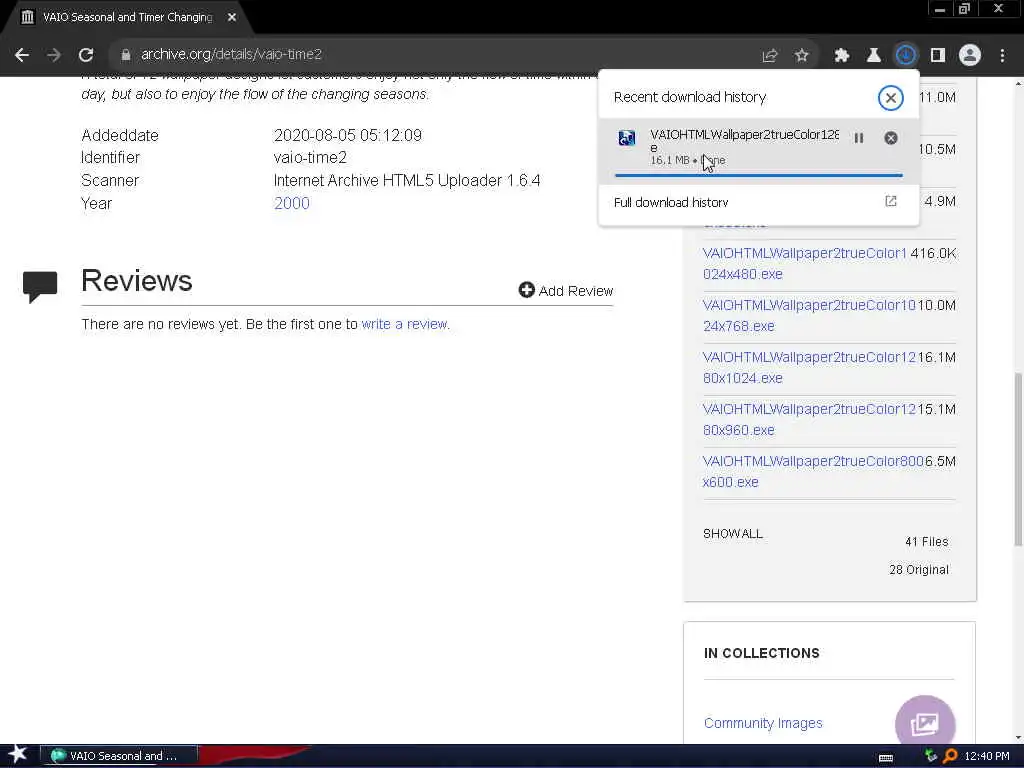Click the download progress bar
The image size is (1024, 768).
pos(758,175)
